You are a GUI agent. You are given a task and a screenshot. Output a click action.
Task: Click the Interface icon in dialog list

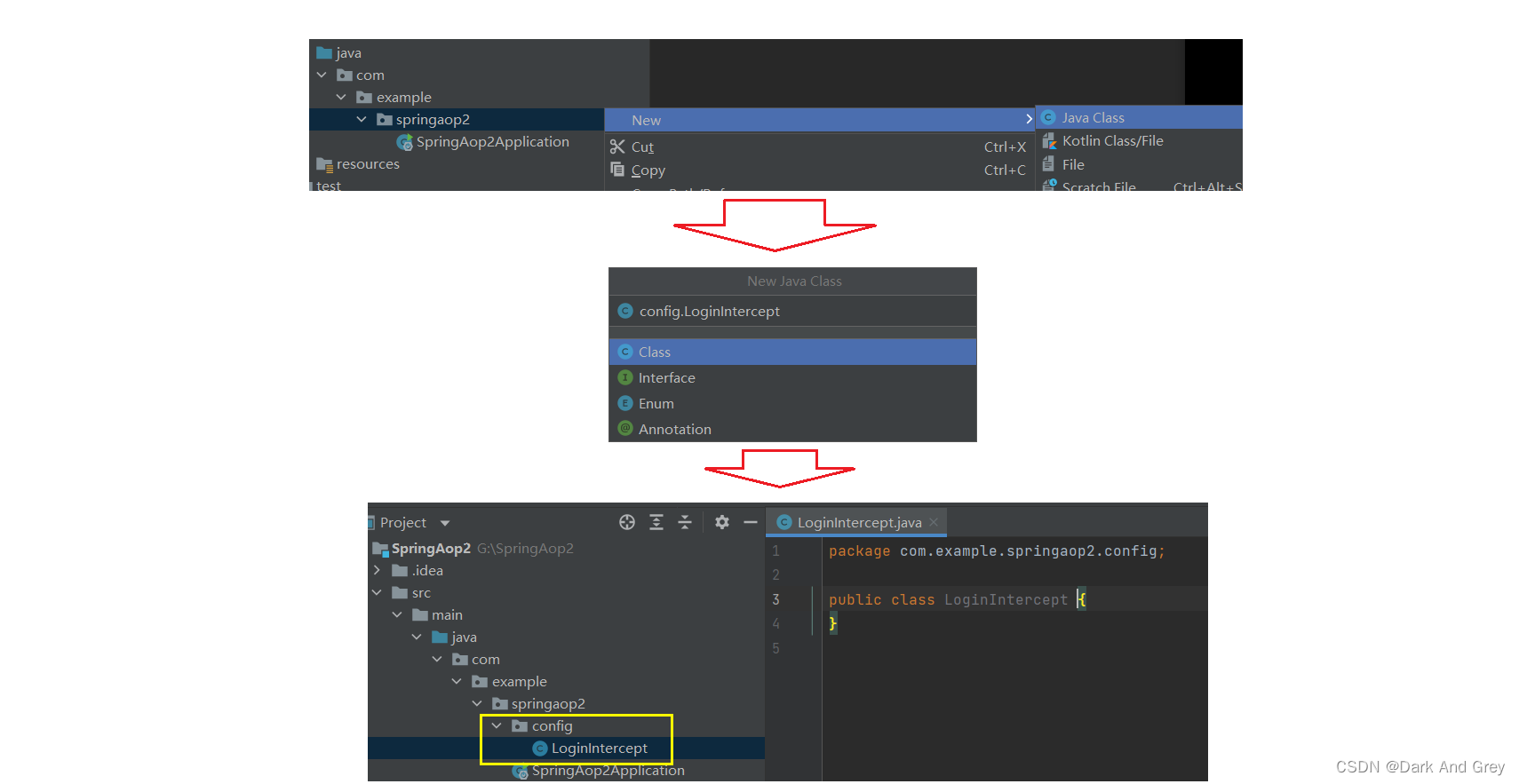pyautogui.click(x=625, y=377)
